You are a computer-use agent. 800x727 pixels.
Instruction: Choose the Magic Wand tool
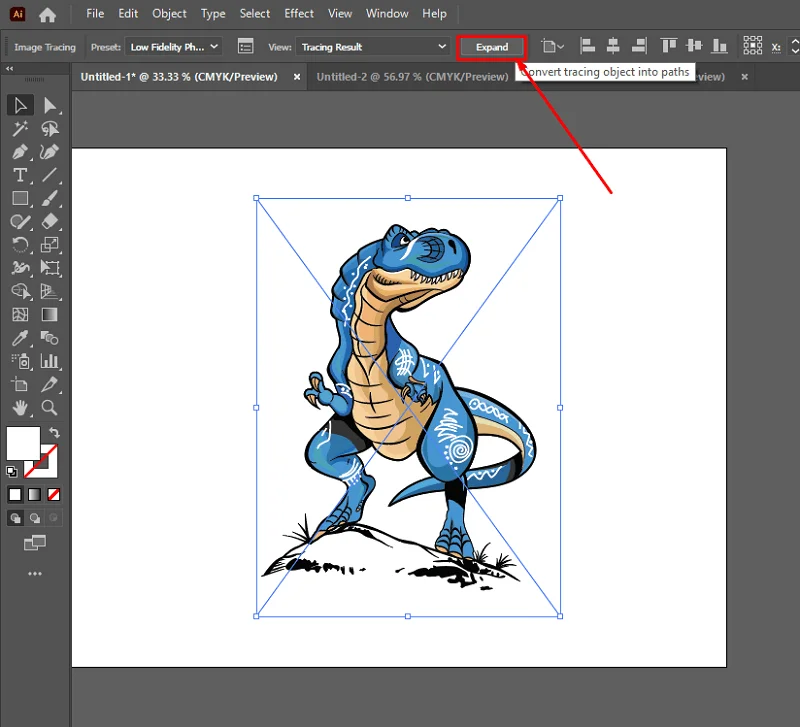20,129
